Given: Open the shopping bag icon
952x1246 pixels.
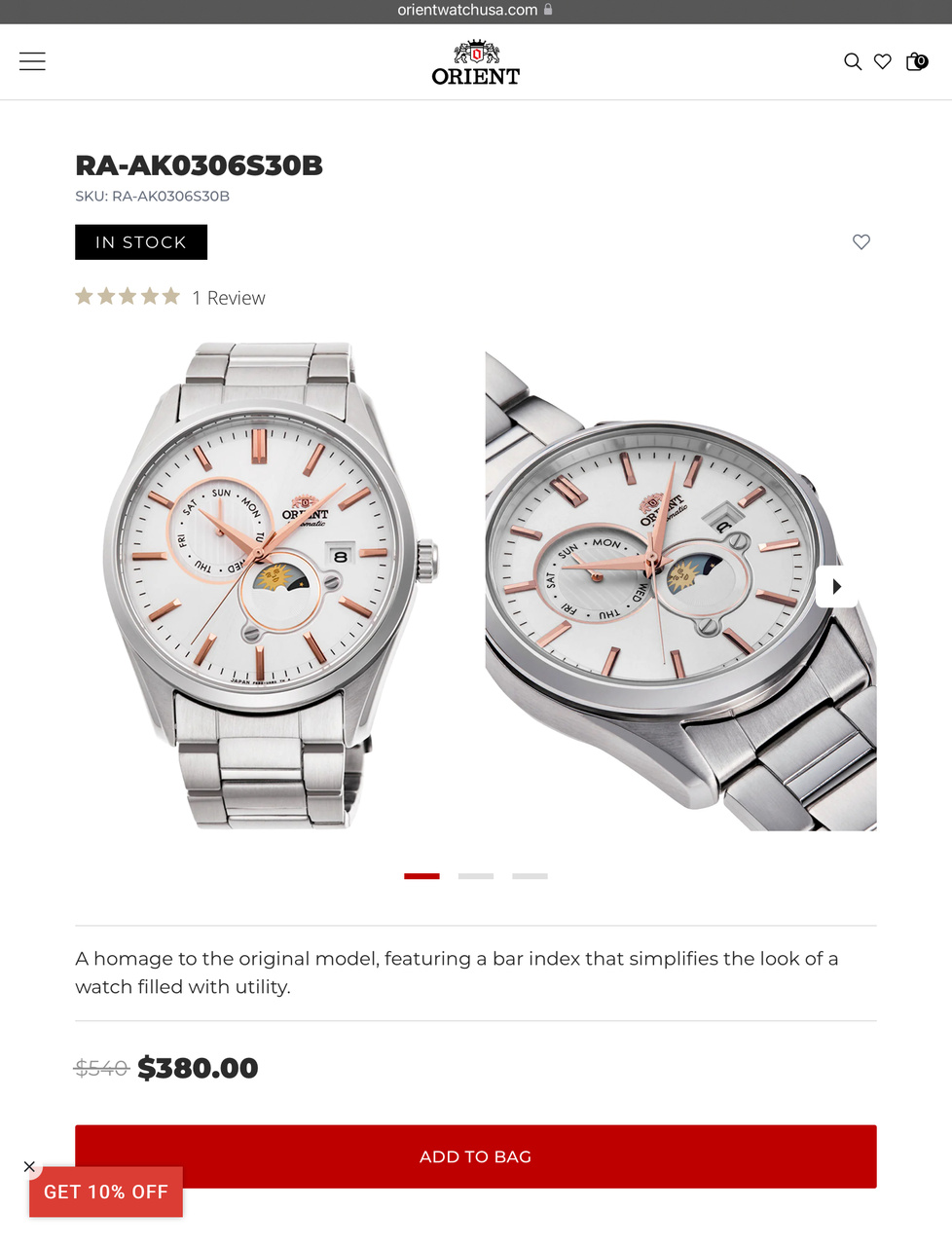Looking at the screenshot, I should (x=916, y=61).
